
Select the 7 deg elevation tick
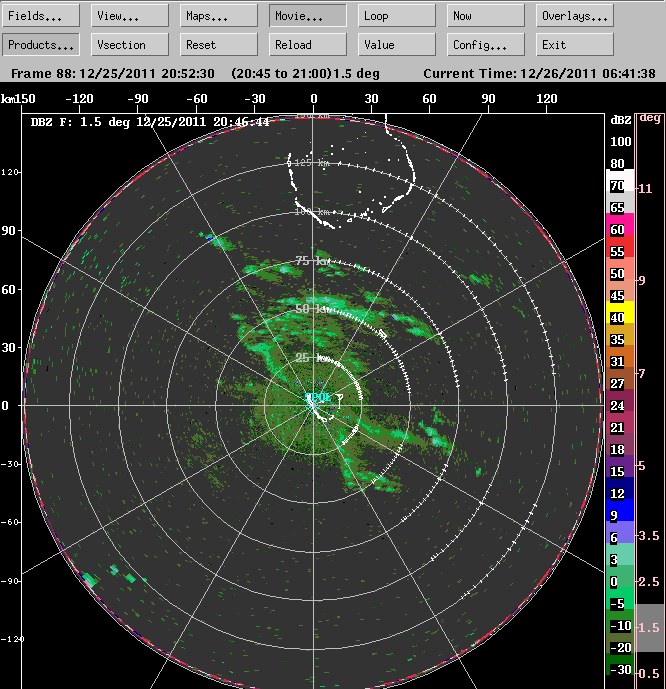coord(642,374)
